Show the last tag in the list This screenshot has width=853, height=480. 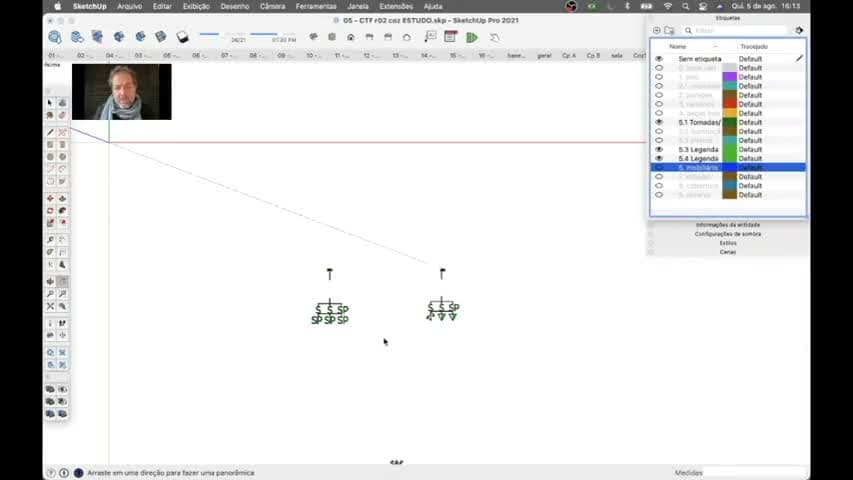point(659,195)
